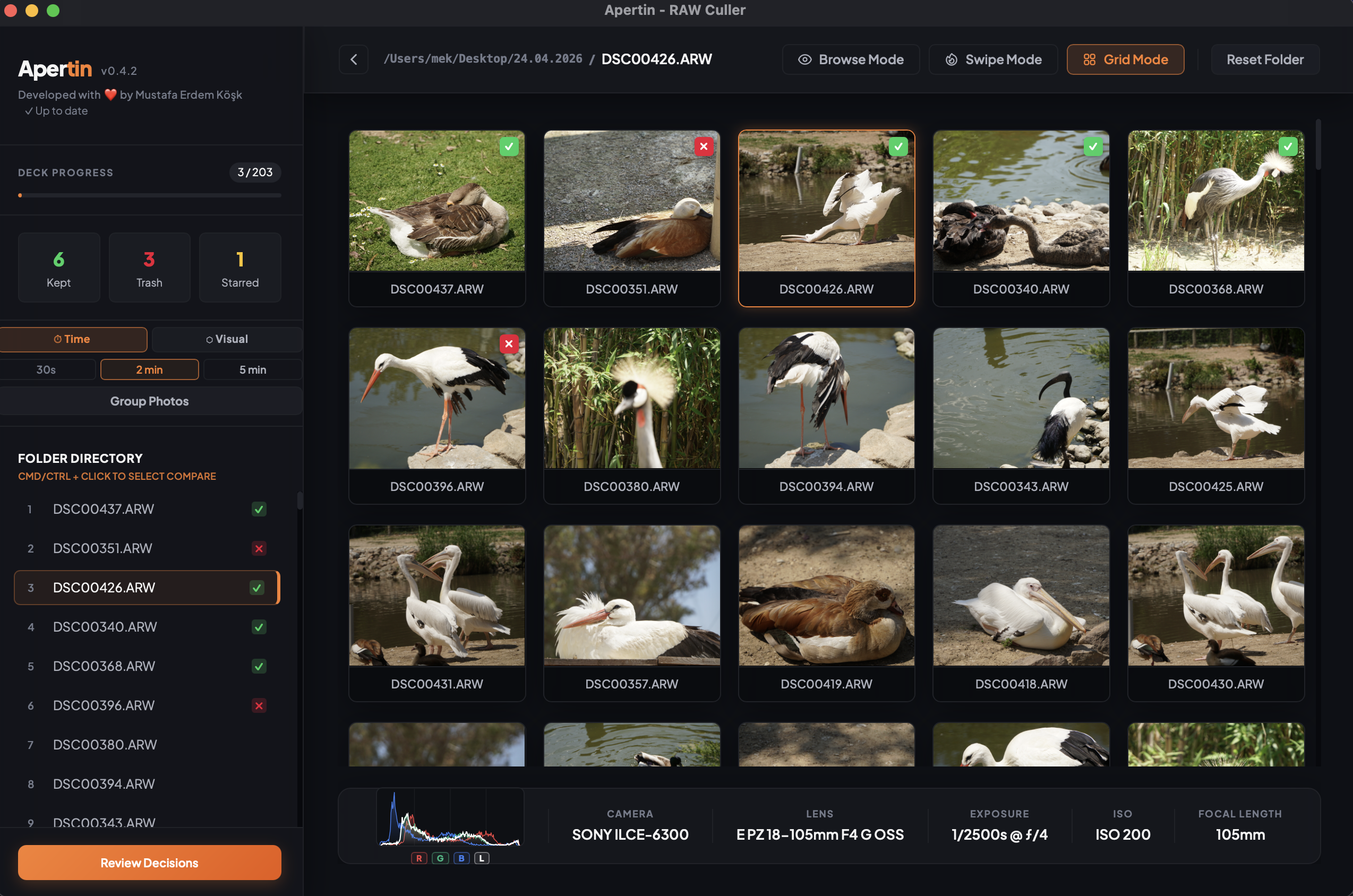1353x896 pixels.
Task: Select DSC00396.ARW in the folder directory list
Action: pos(147,706)
